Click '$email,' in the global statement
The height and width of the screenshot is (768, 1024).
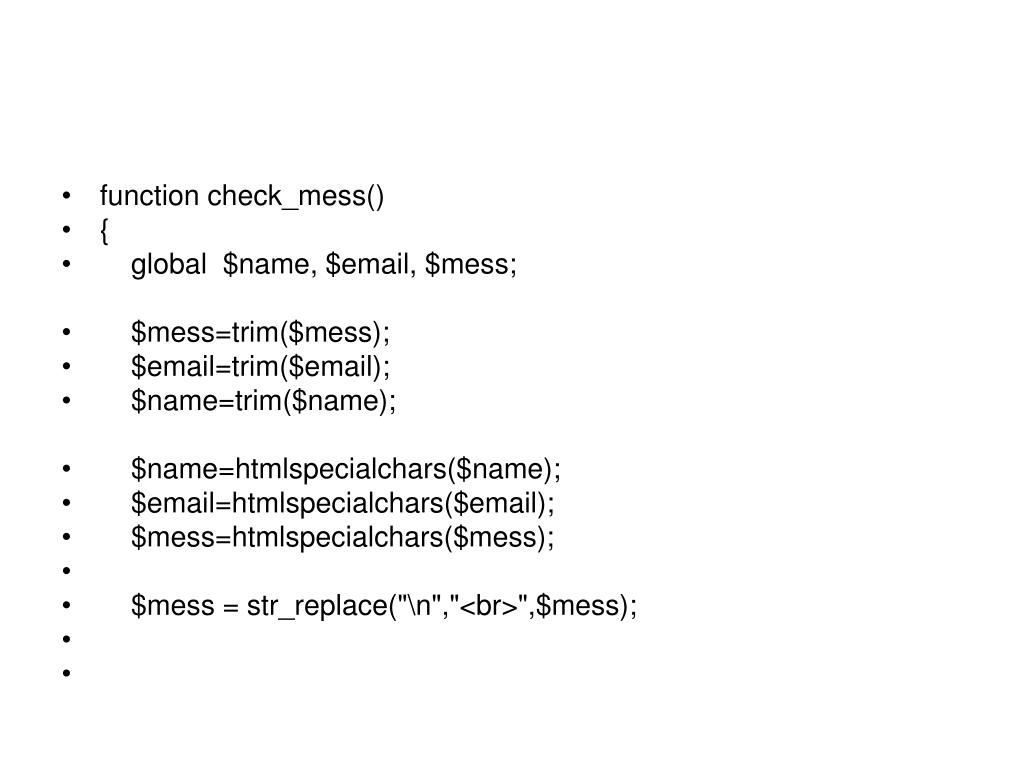point(371,264)
